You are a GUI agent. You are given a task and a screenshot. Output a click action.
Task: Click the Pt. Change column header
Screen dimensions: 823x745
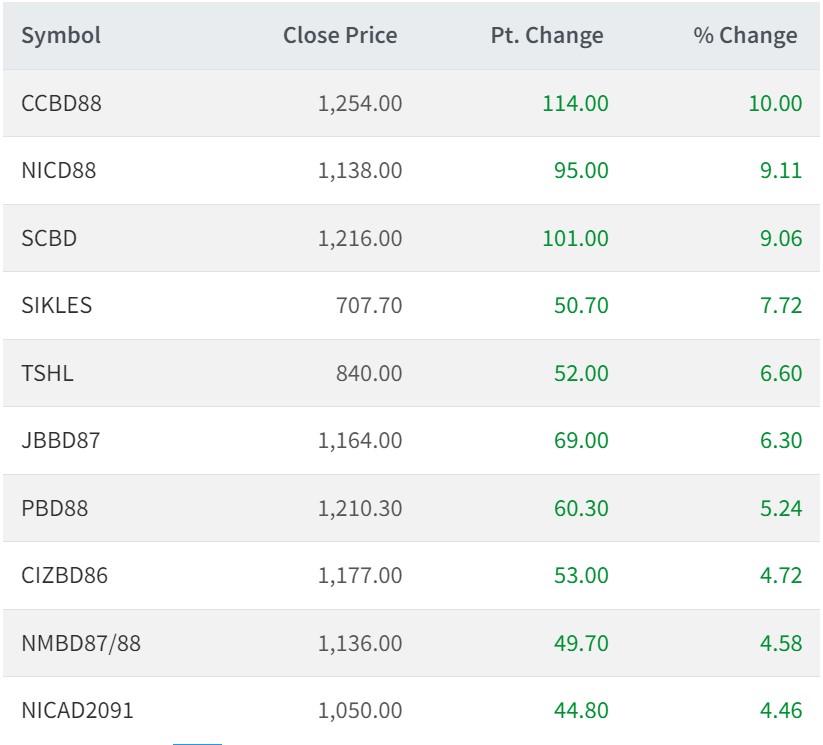[547, 36]
